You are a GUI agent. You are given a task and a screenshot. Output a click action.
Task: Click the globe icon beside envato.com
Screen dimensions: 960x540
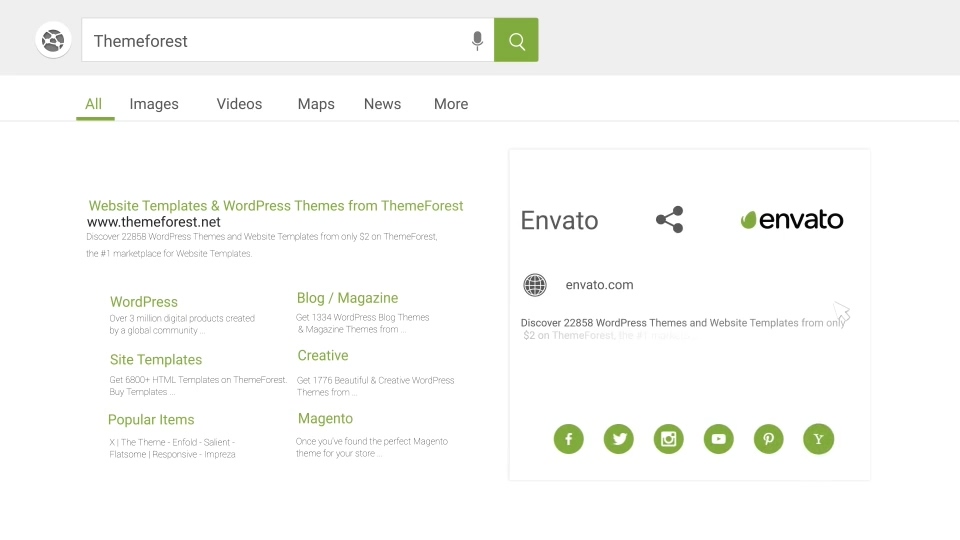[x=534, y=285]
